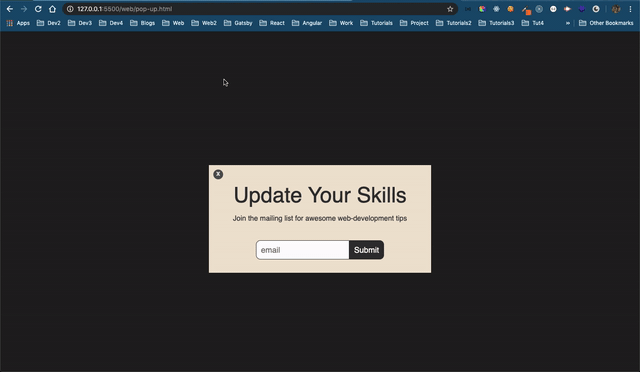Reload the current page
640x372 pixels.
pos(38,9)
